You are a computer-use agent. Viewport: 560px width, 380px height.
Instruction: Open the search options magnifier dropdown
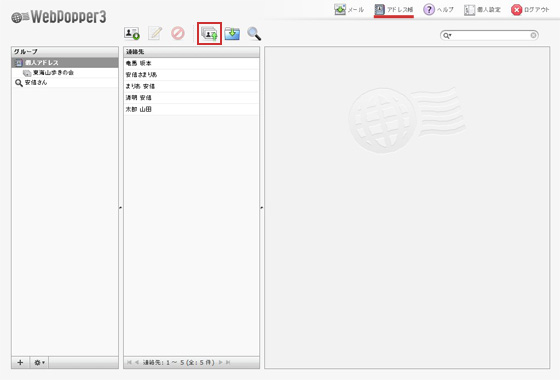click(x=447, y=35)
